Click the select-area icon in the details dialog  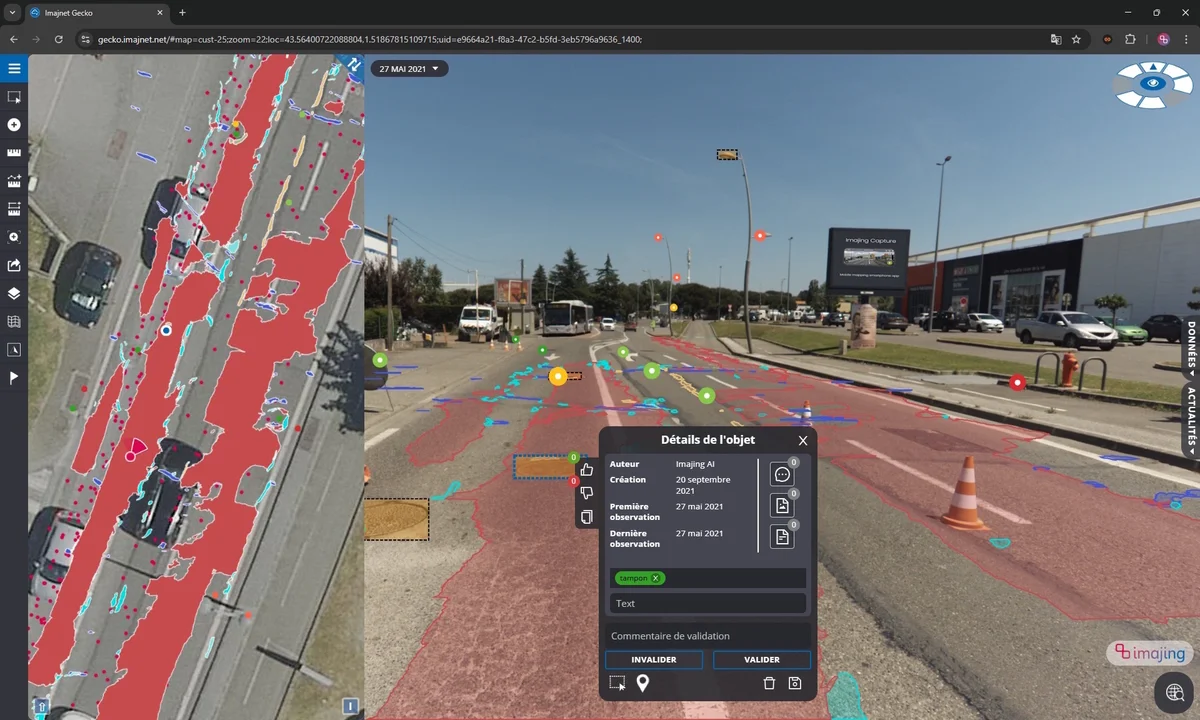617,683
